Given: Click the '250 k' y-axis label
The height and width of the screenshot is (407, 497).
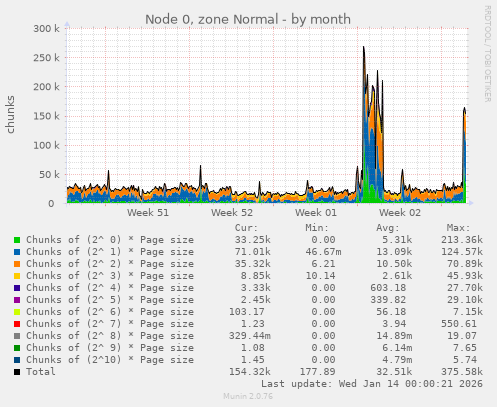Looking at the screenshot, I should pyautogui.click(x=46, y=58).
